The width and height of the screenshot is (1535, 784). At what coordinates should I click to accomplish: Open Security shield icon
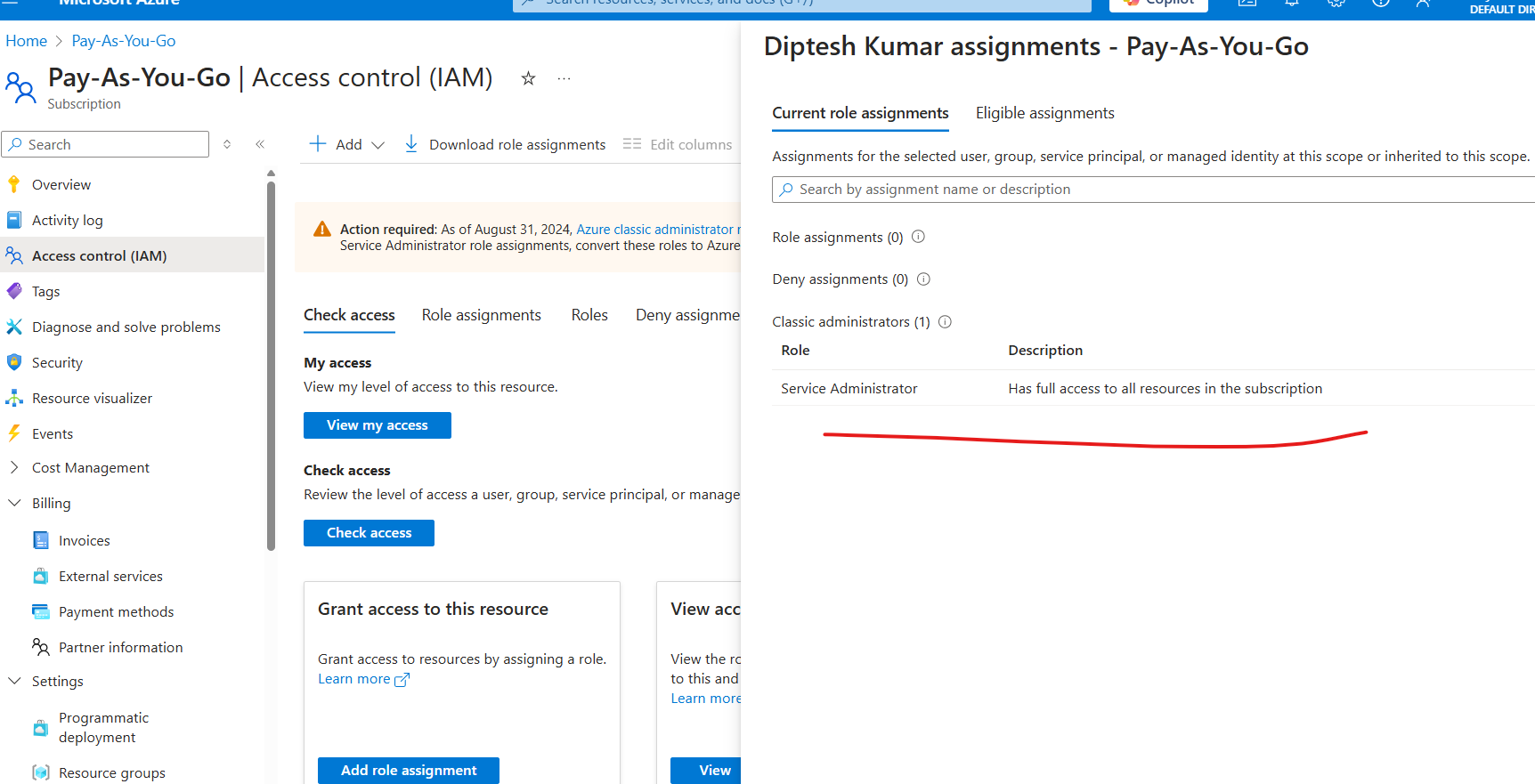(x=13, y=362)
